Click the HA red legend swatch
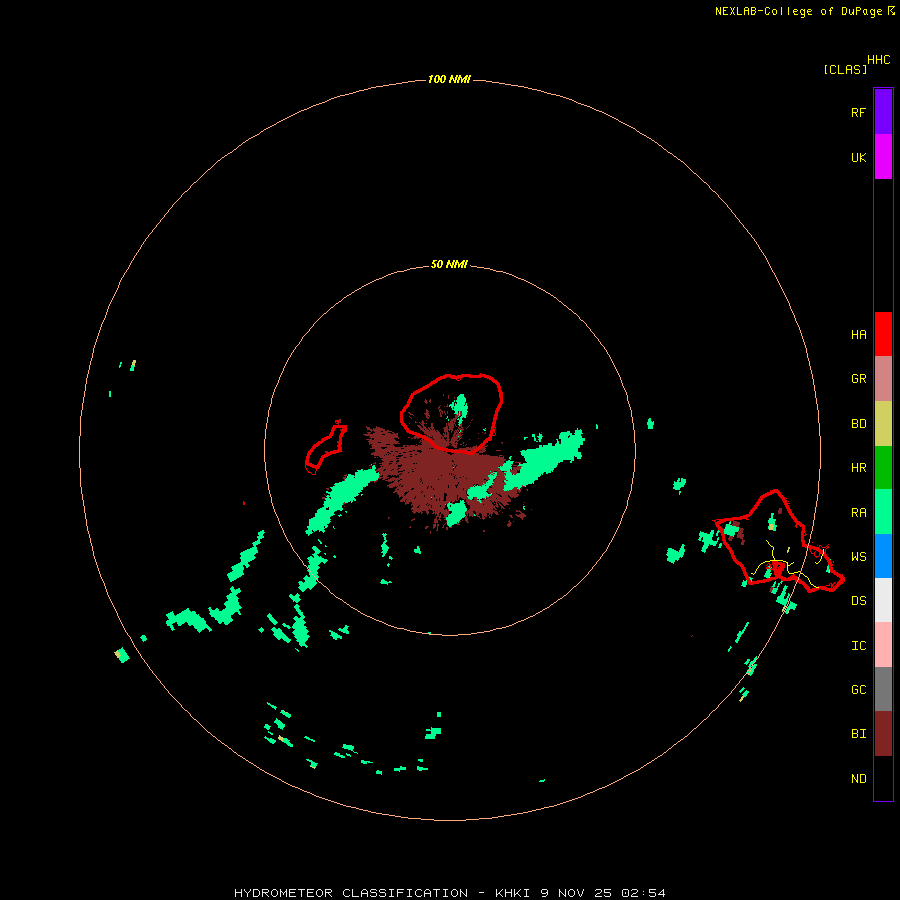Viewport: 900px width, 900px height. pyautogui.click(x=883, y=334)
